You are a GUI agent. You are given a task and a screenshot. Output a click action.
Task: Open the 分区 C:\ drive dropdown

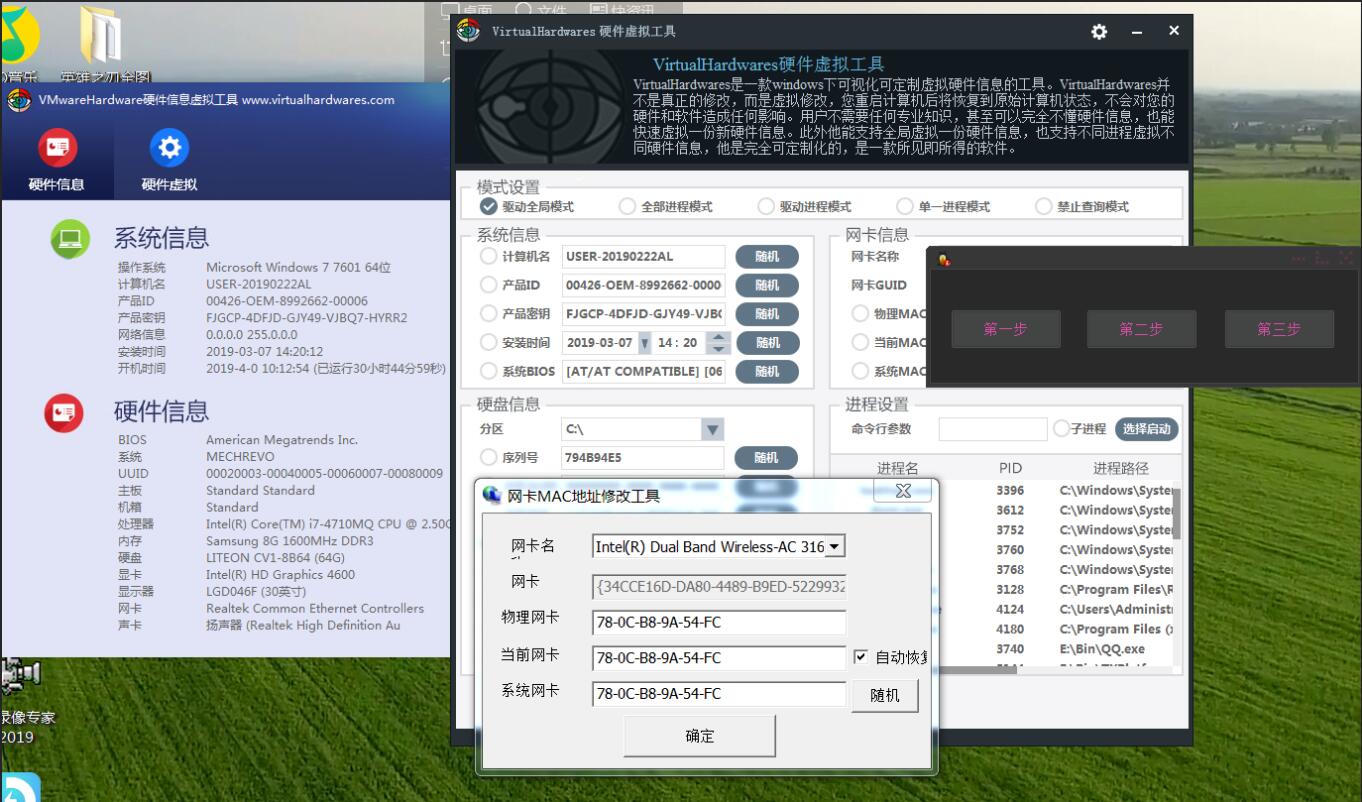point(712,429)
